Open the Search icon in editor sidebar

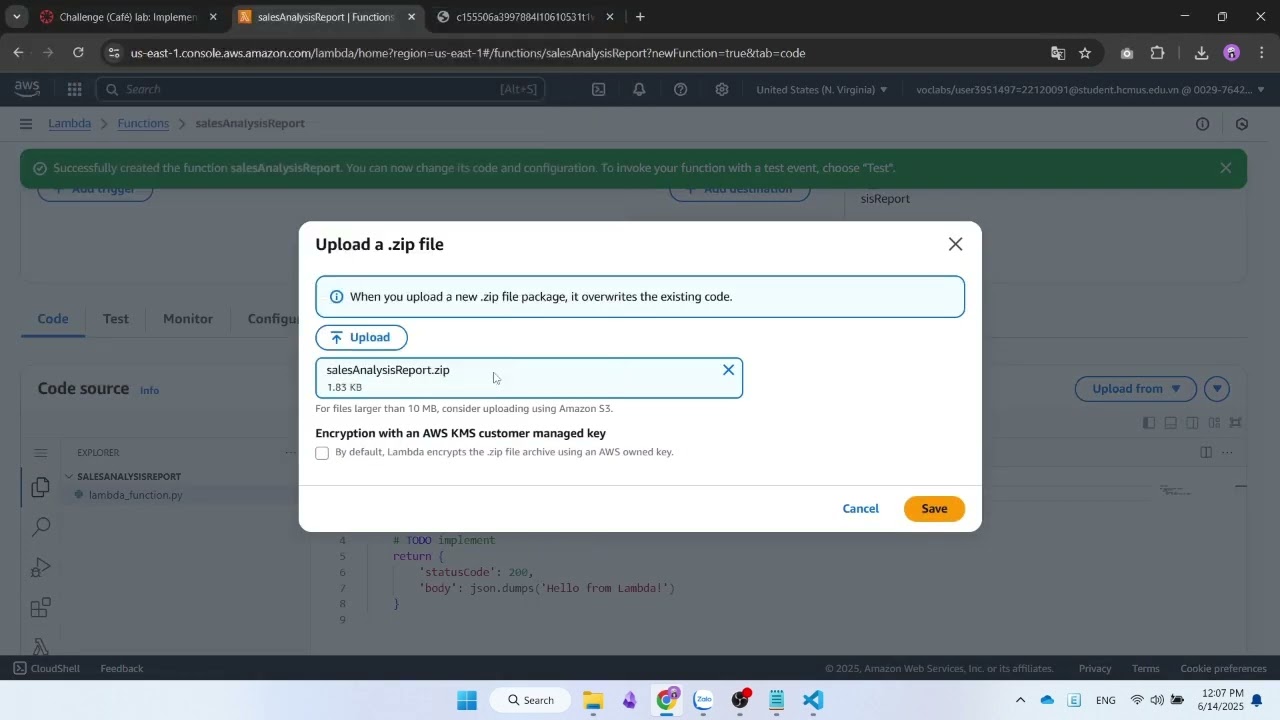click(41, 527)
